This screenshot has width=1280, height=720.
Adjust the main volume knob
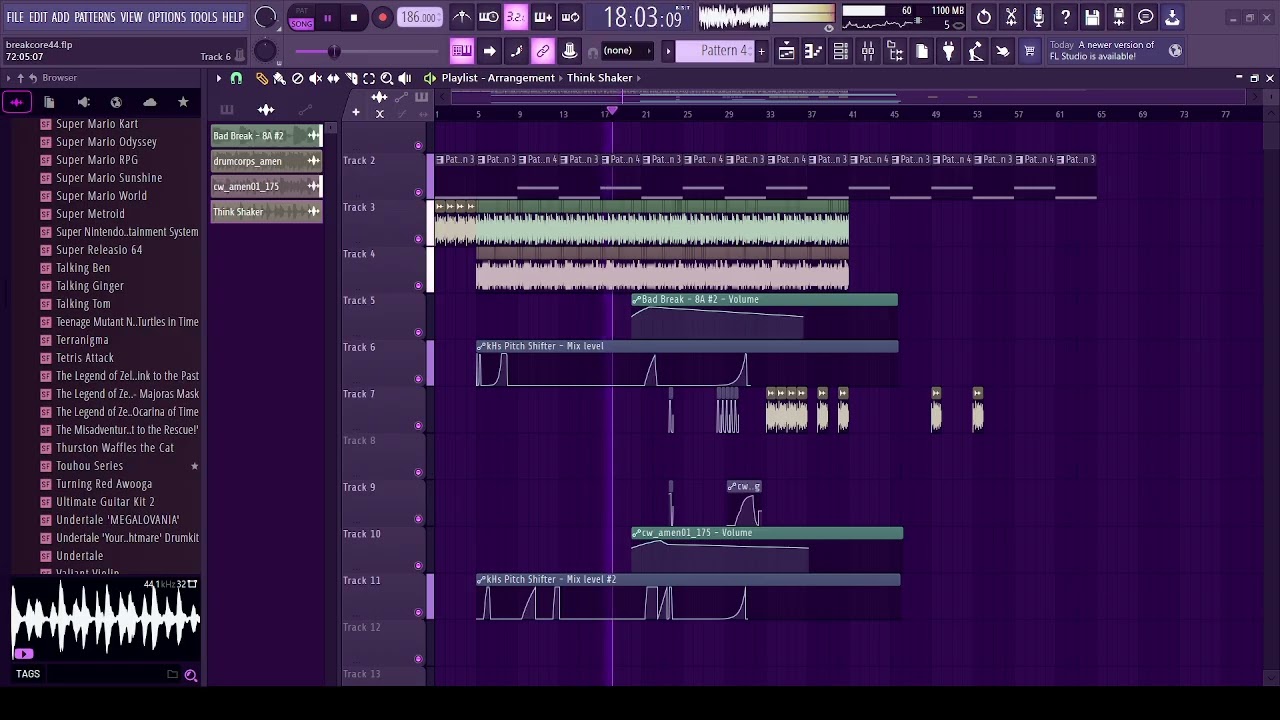click(266, 17)
